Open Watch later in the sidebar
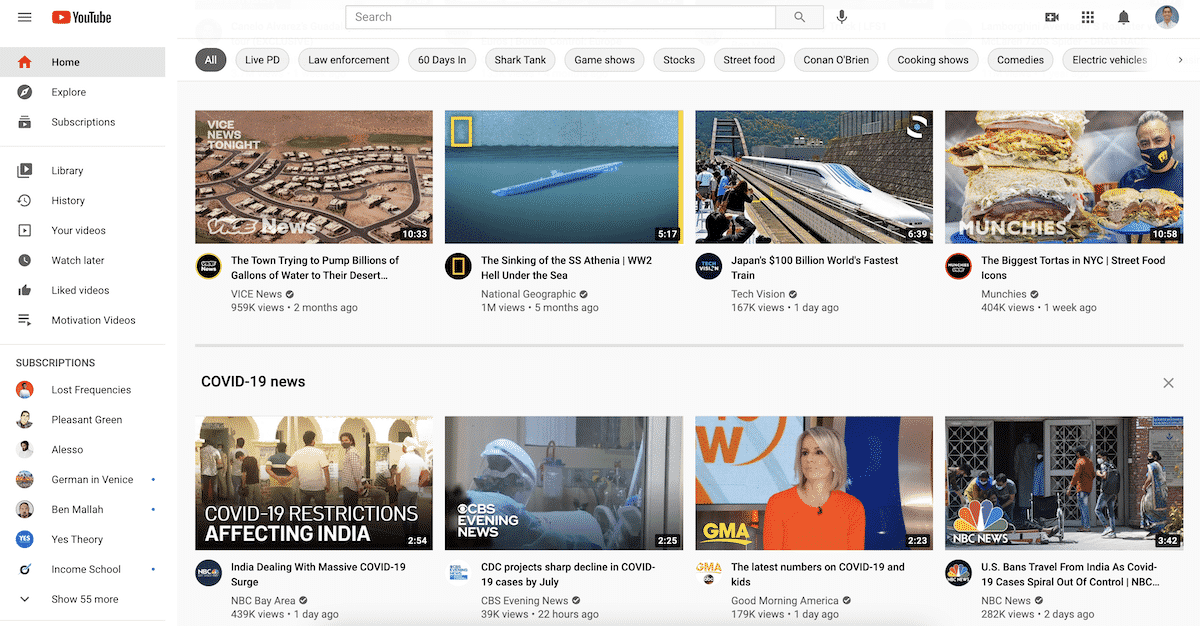The height and width of the screenshot is (626, 1200). tap(83, 261)
